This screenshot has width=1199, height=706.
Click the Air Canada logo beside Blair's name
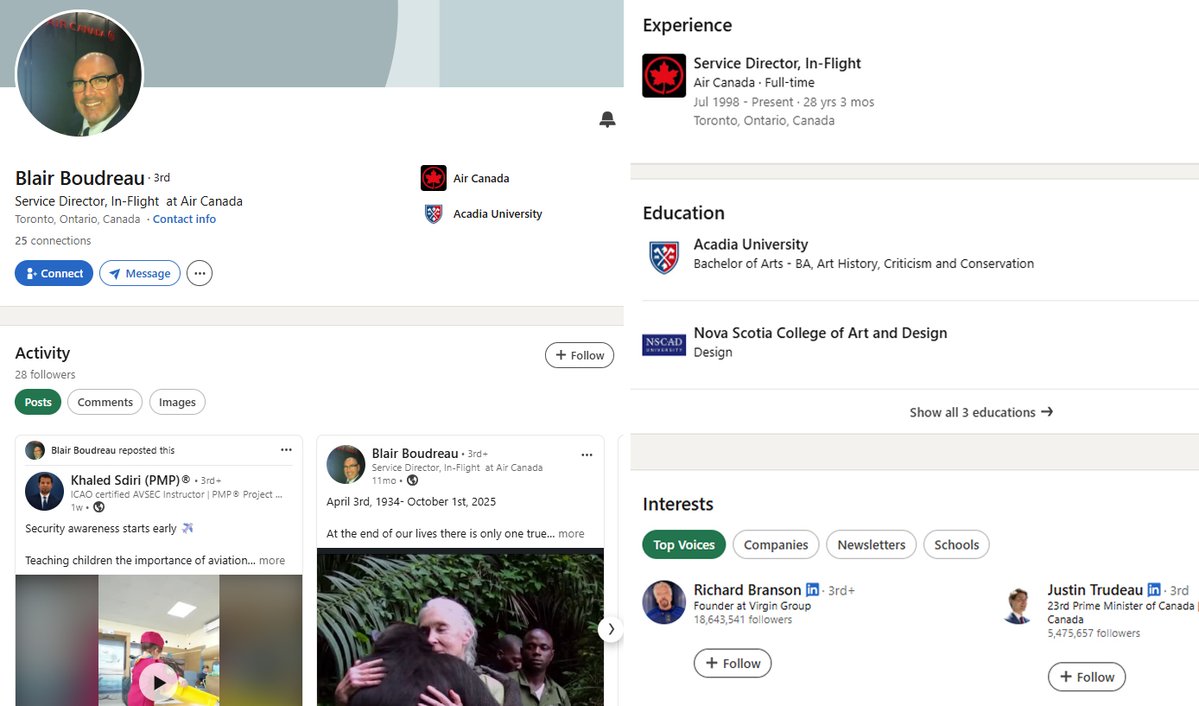(434, 178)
